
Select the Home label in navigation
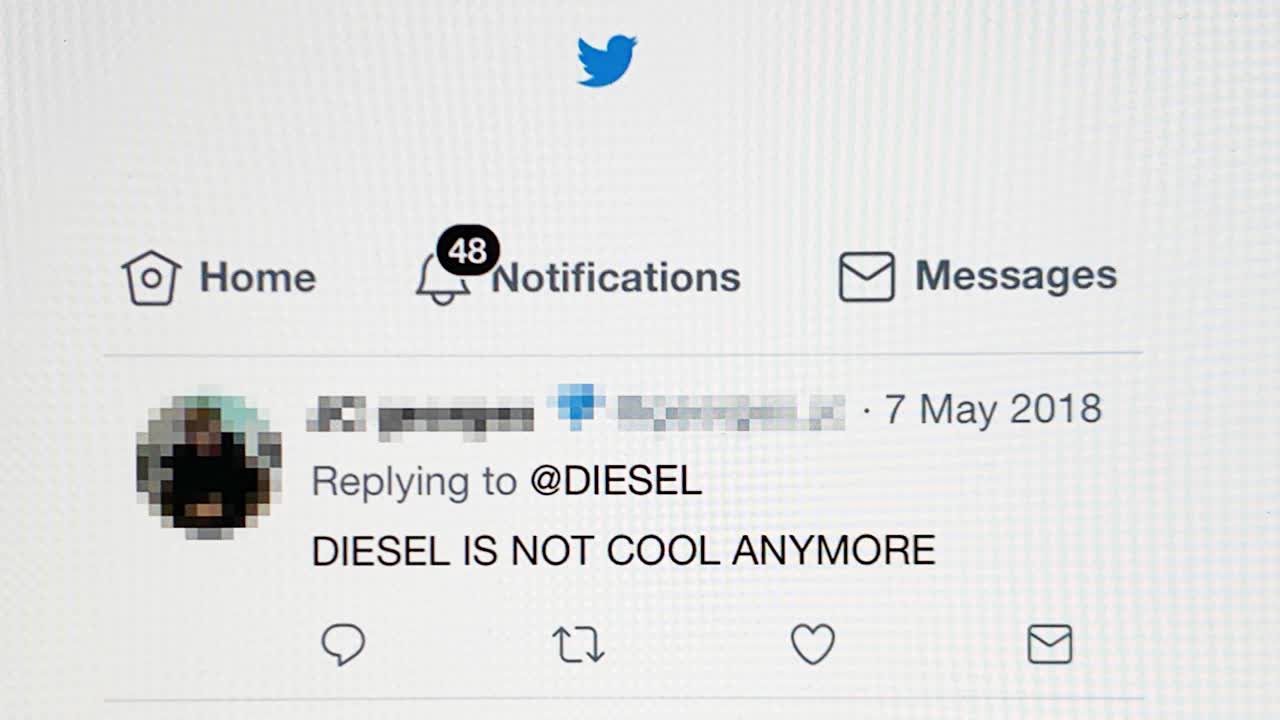click(x=257, y=277)
